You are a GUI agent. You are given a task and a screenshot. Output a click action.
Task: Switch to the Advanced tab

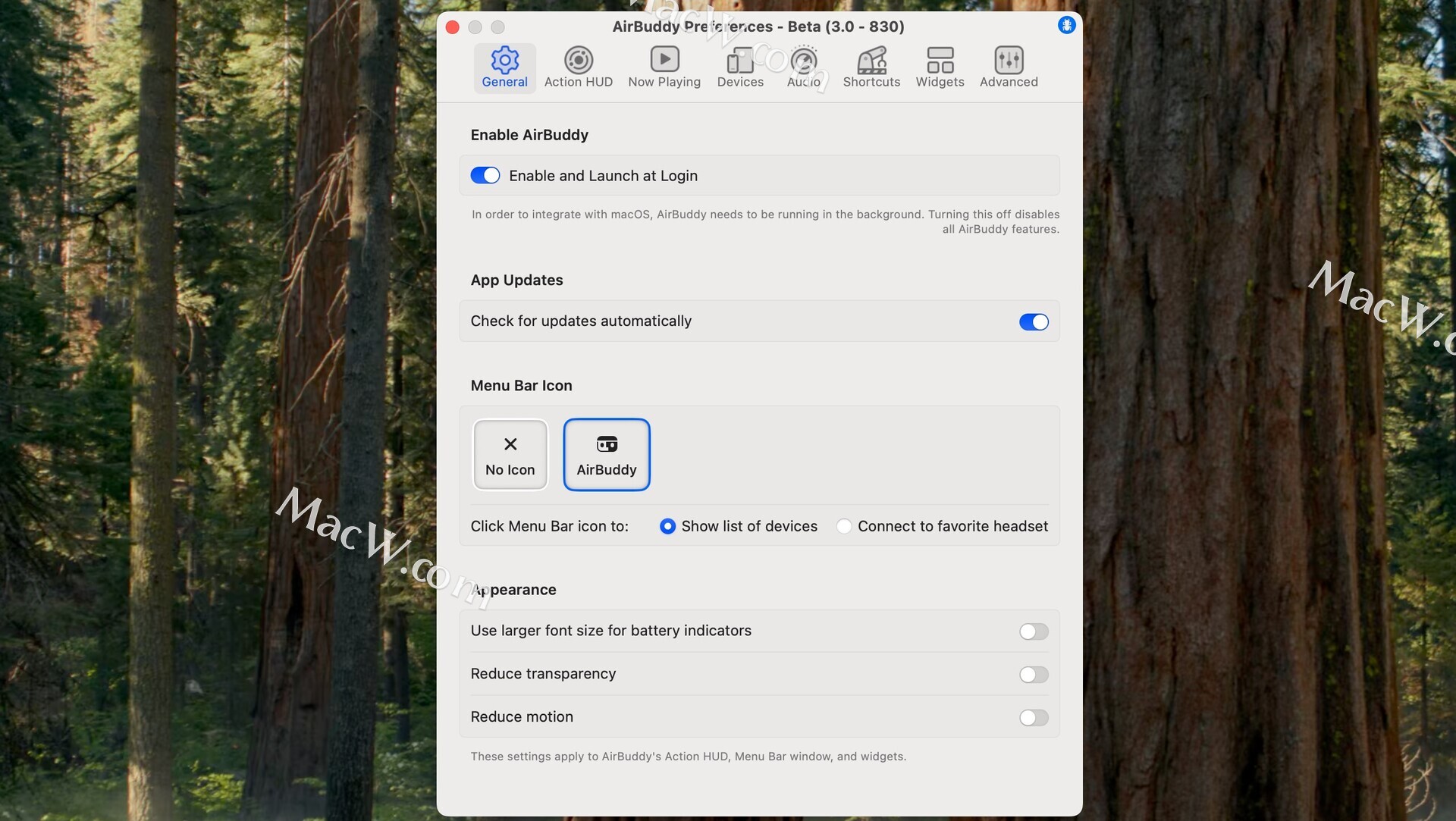(x=1009, y=68)
